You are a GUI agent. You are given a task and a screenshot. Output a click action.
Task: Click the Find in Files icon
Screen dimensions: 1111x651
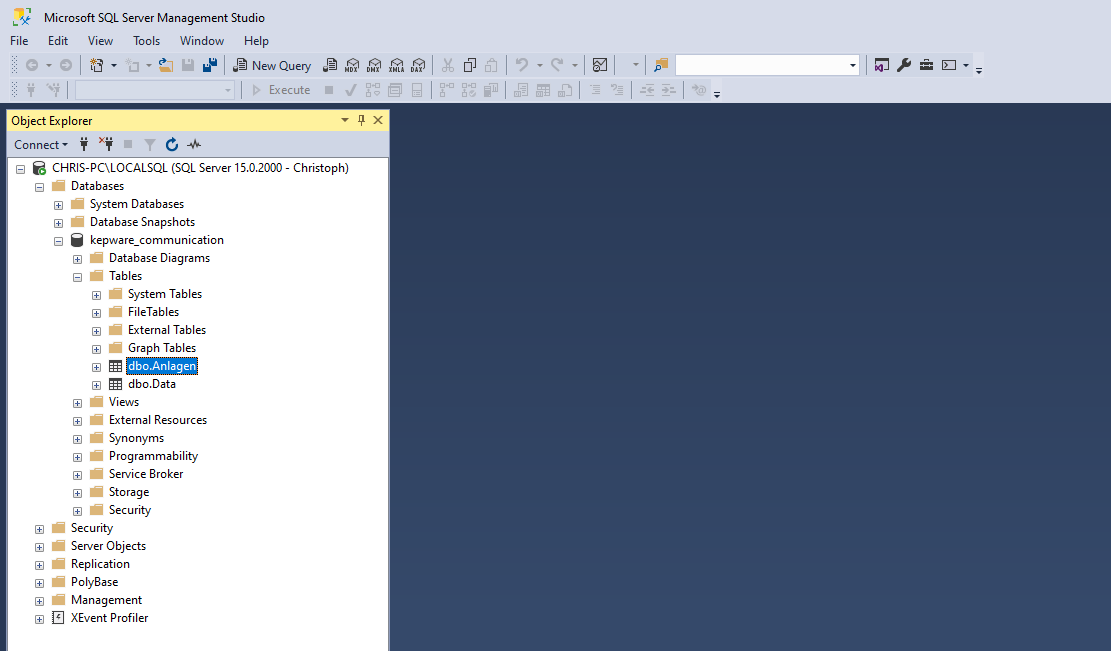pos(660,65)
